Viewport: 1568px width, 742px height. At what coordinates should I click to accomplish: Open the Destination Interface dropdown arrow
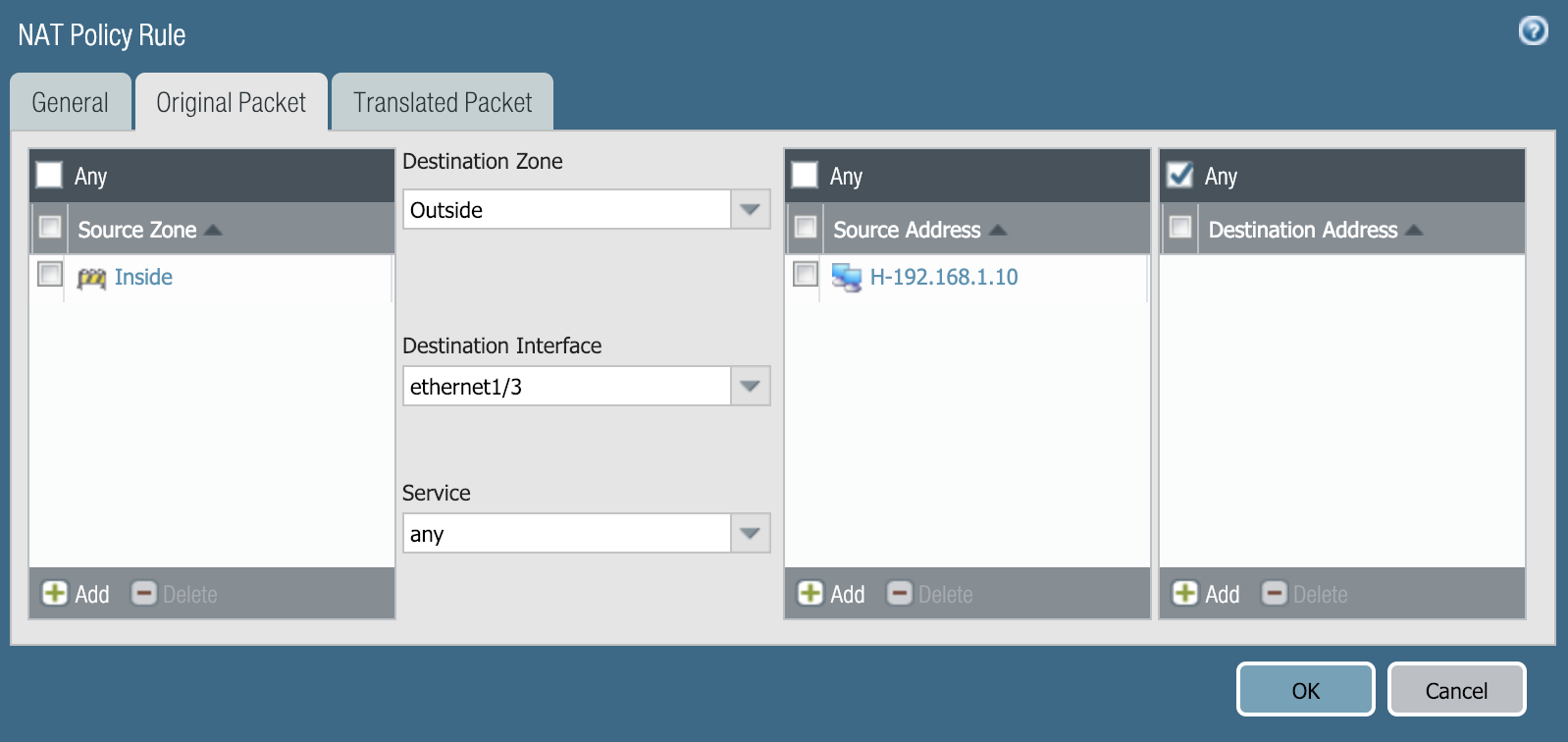click(x=750, y=386)
